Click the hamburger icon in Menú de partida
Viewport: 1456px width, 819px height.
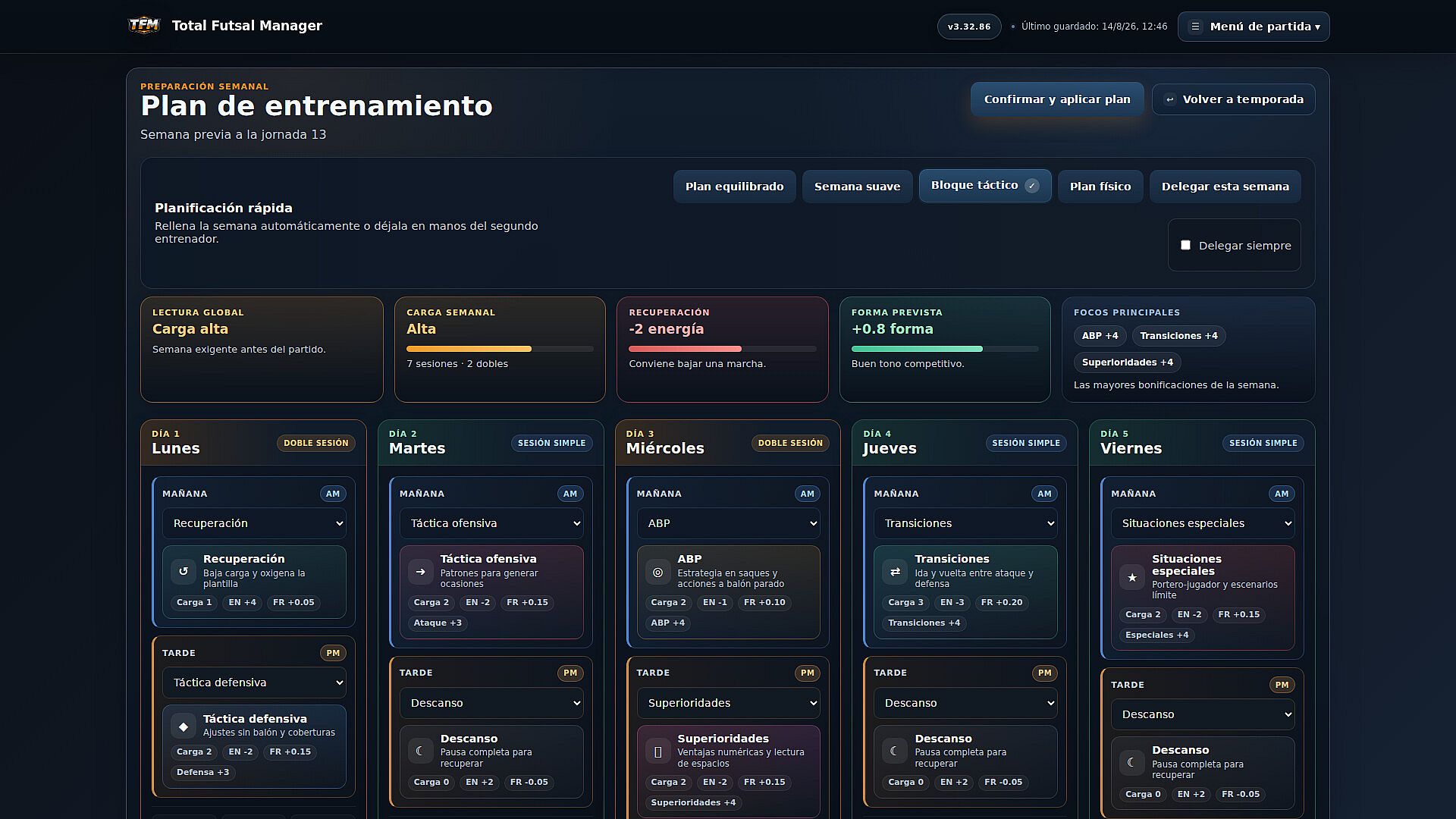point(1195,27)
